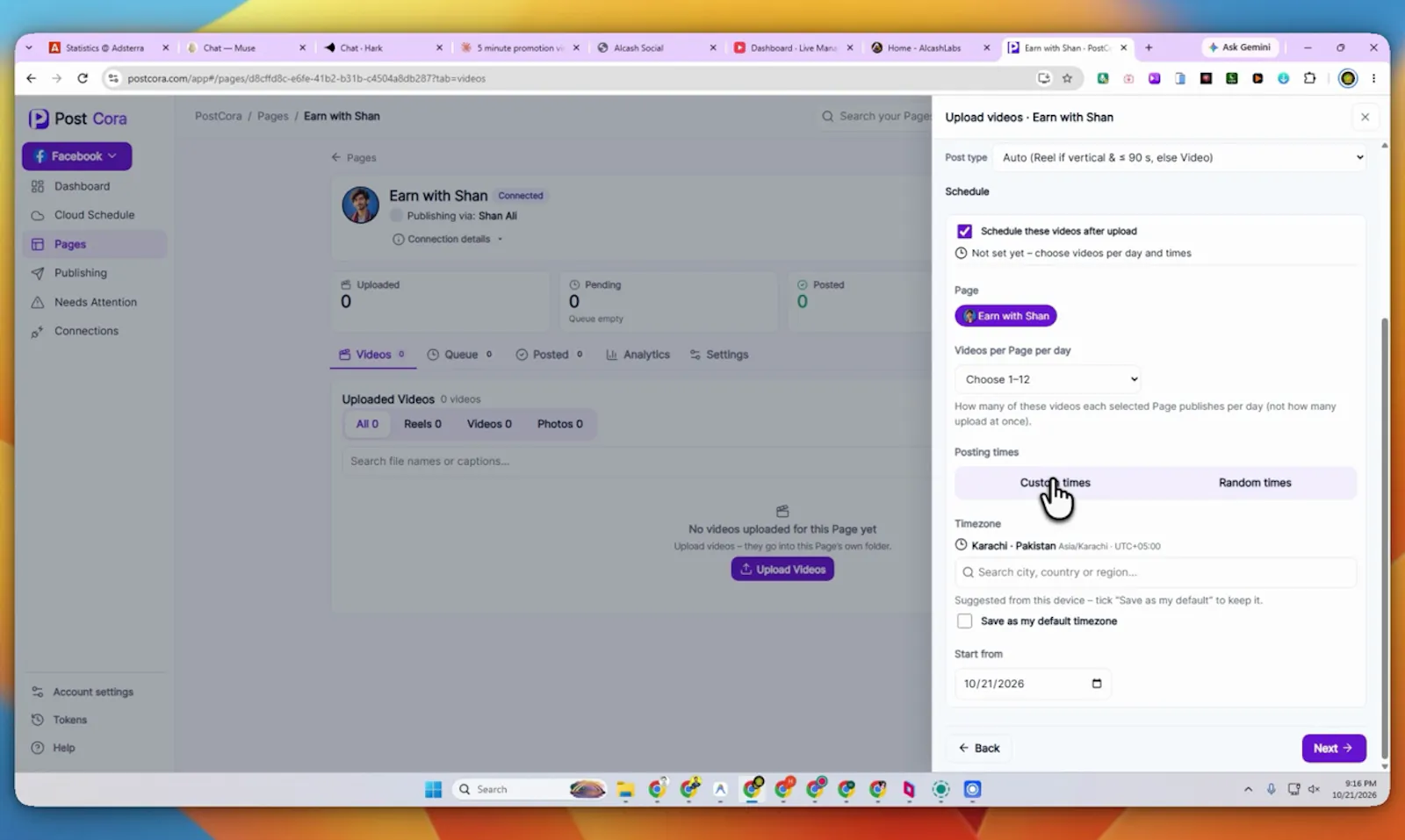
Task: Open Dashboard in the sidebar
Action: [x=82, y=186]
